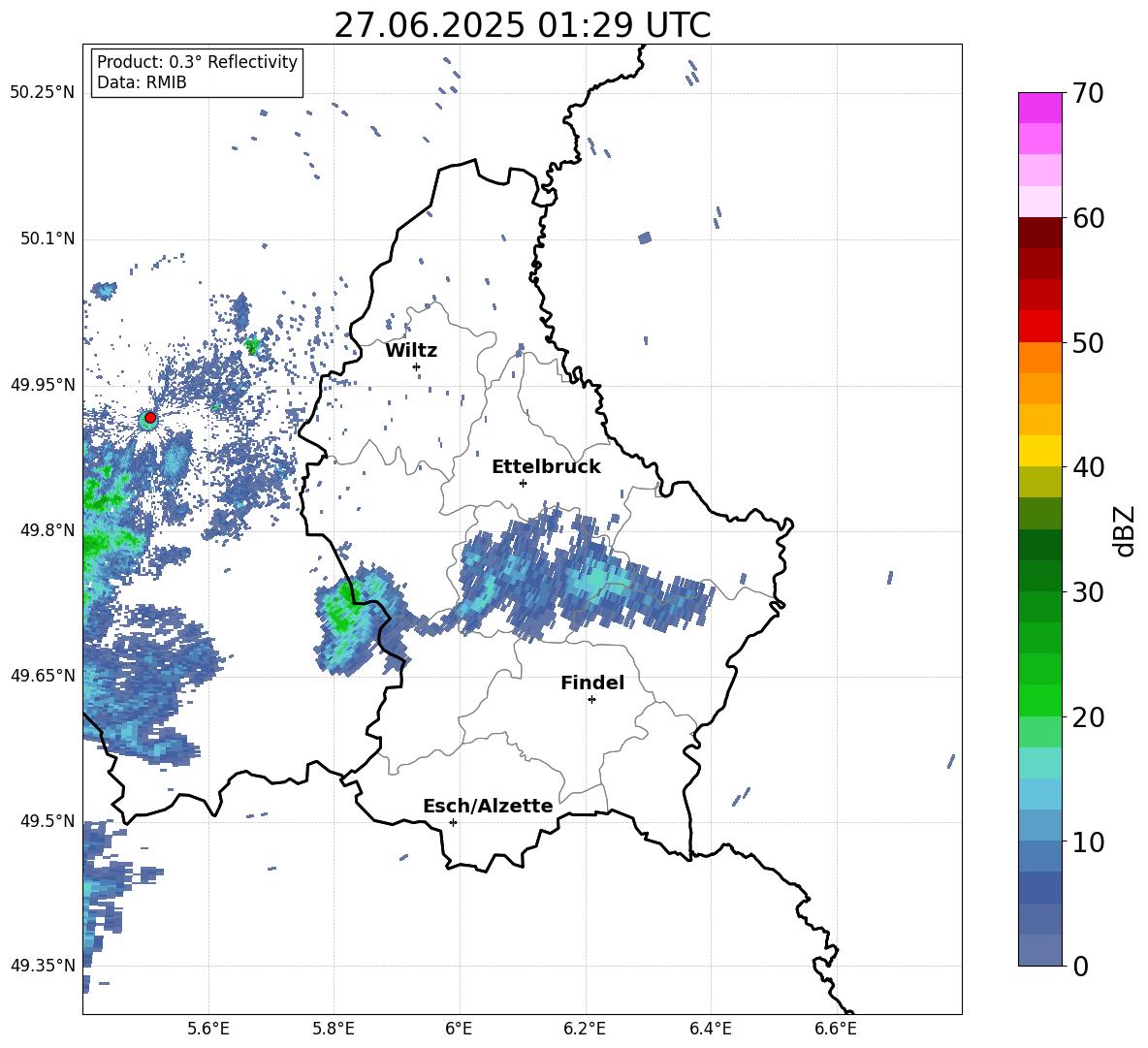Viewport: 1148px width, 1048px height.
Task: Click the Wiltz station cross marker
Action: pyautogui.click(x=417, y=366)
